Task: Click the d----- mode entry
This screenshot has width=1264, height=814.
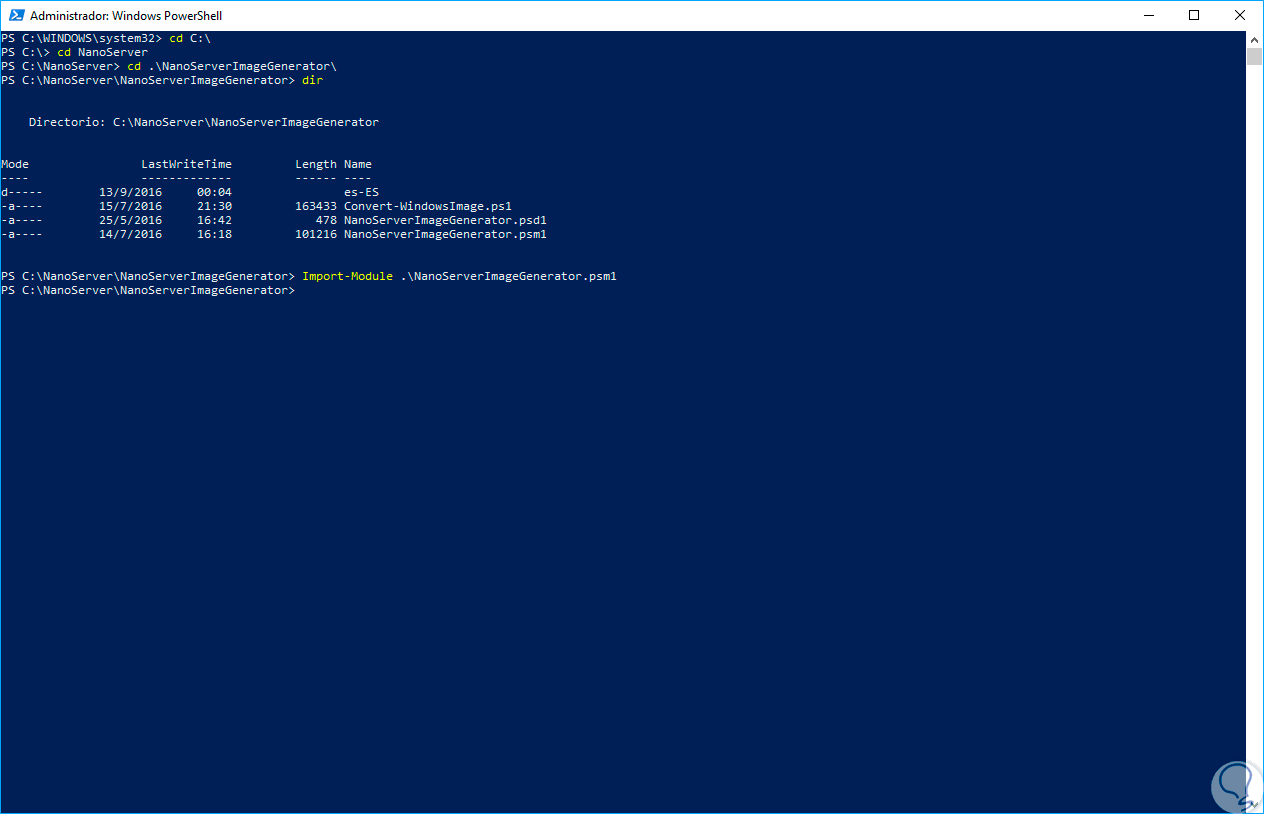Action: pyautogui.click(x=22, y=192)
